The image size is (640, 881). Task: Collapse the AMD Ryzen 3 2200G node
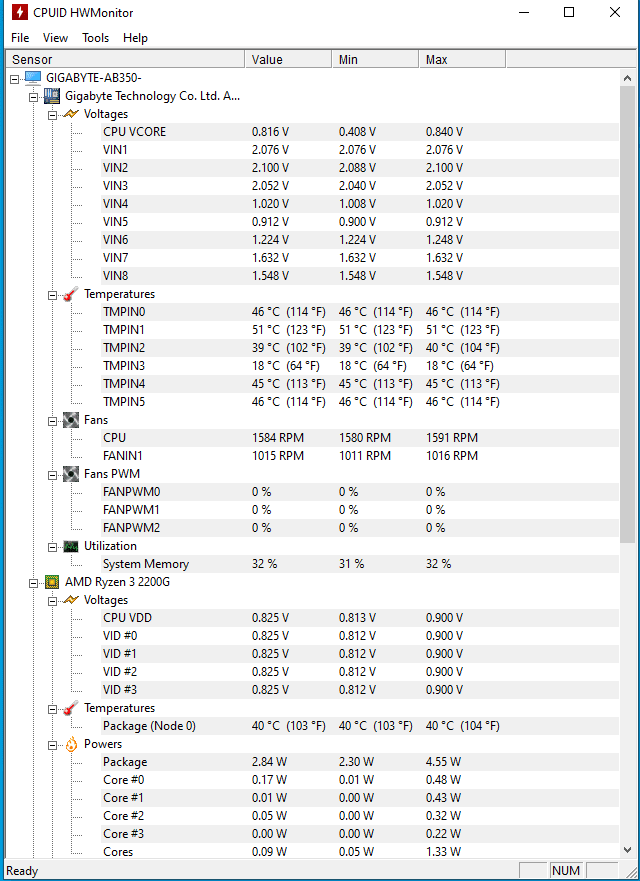point(34,583)
